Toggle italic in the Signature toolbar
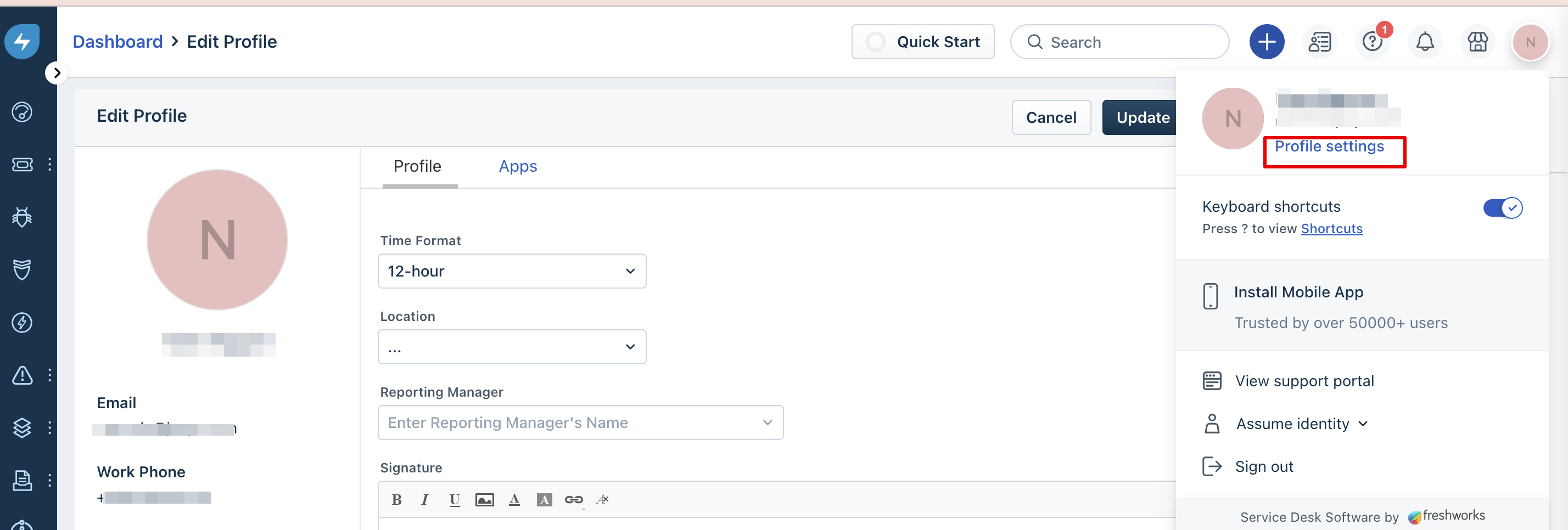 [x=425, y=500]
